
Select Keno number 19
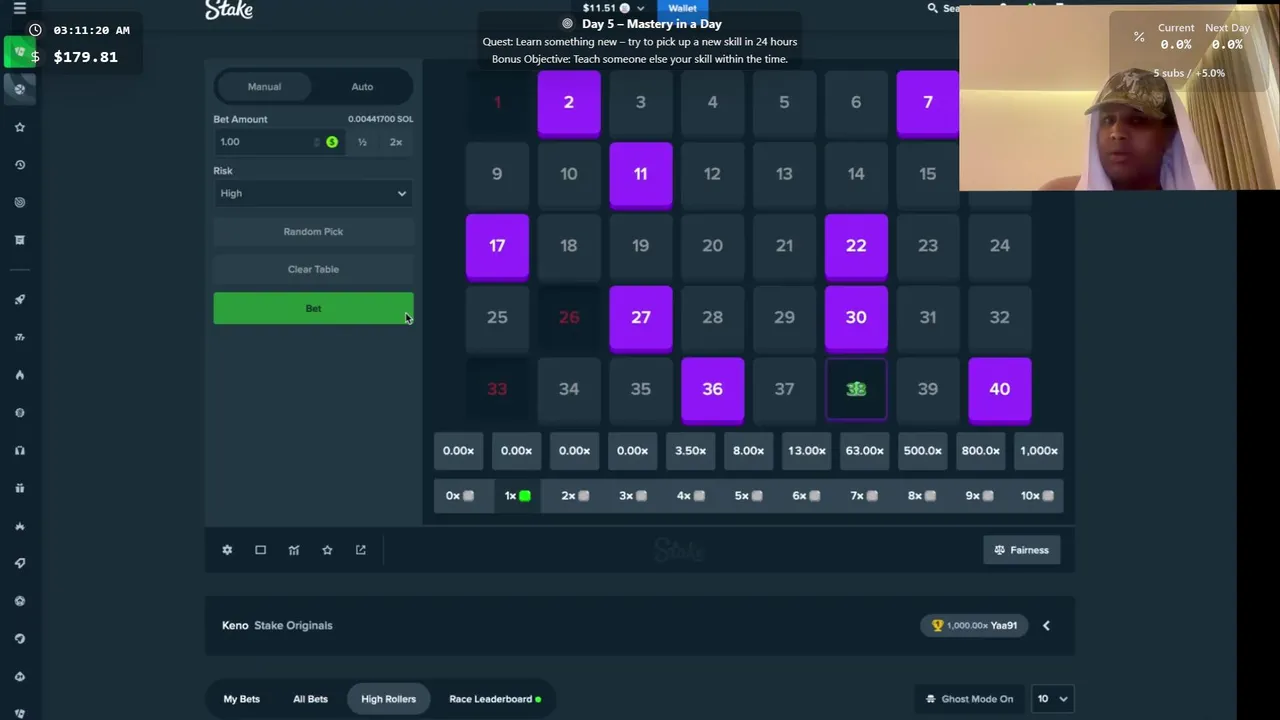(641, 246)
